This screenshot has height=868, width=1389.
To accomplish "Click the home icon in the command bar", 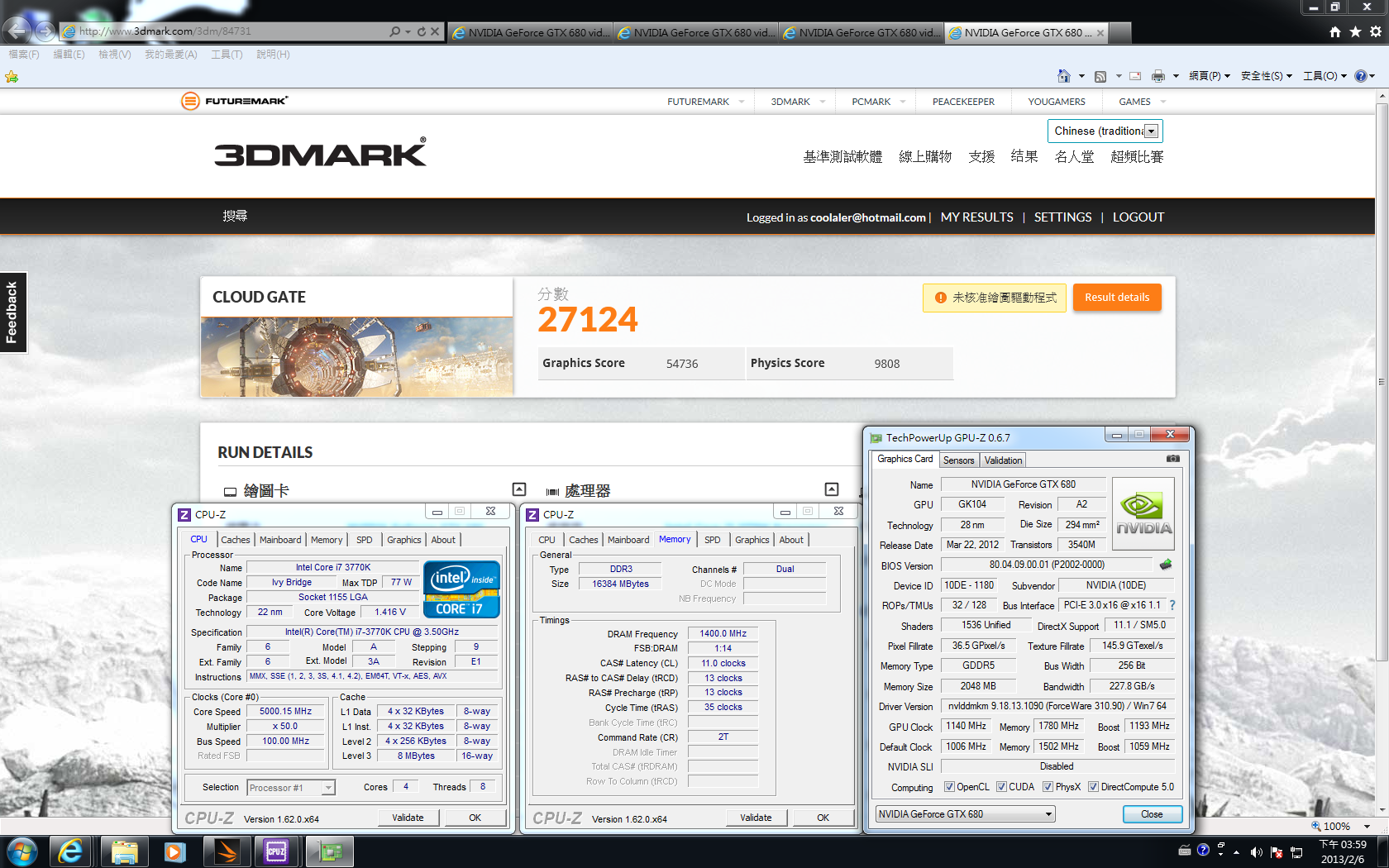I will point(1064,76).
